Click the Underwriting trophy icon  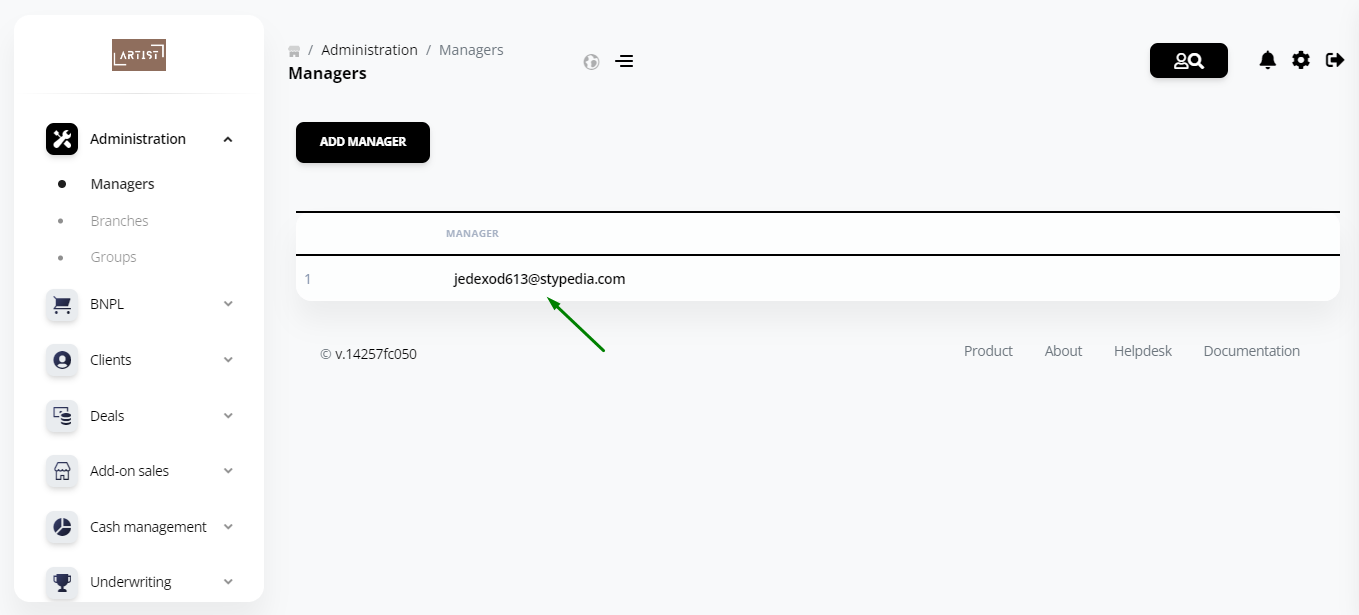click(62, 582)
